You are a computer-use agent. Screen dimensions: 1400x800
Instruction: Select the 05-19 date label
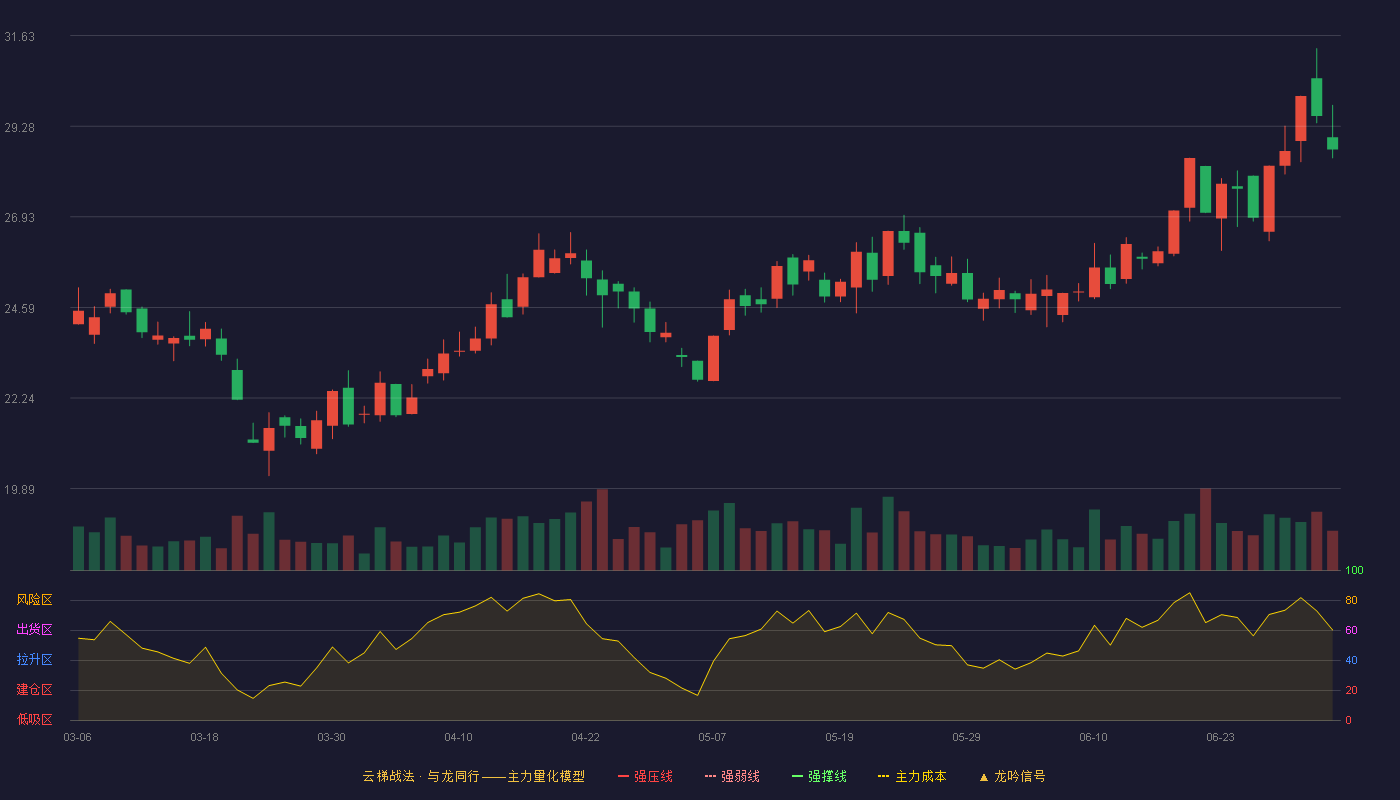839,737
